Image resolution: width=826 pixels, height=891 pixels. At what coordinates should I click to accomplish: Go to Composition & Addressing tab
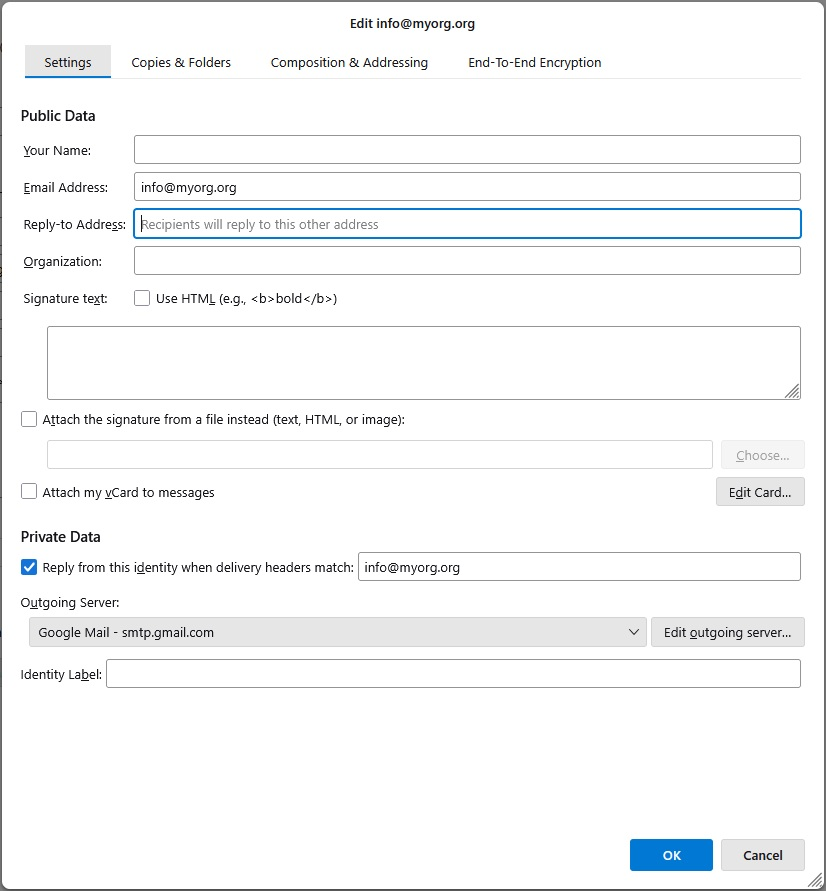(x=349, y=62)
